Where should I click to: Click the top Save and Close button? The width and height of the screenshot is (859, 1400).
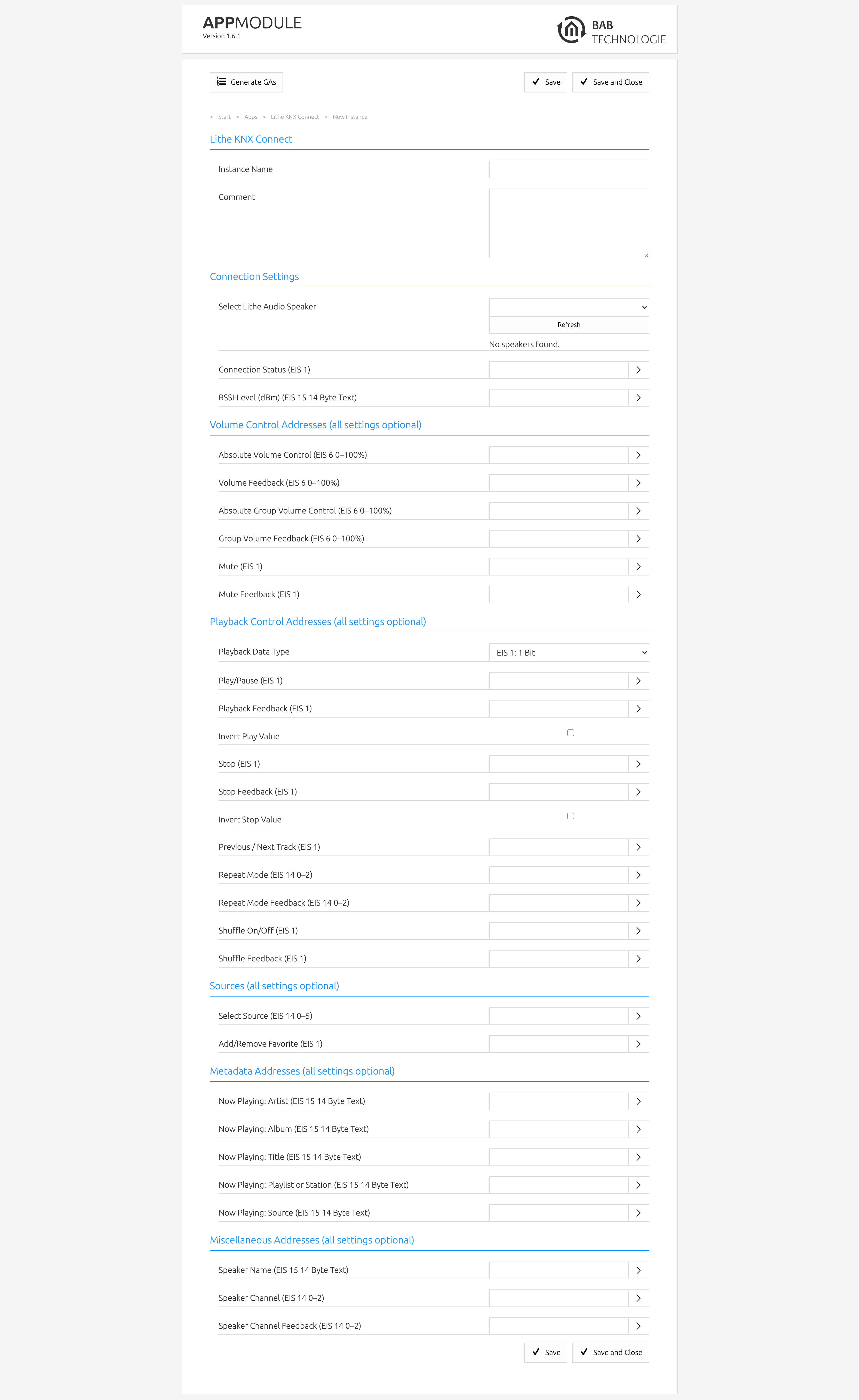610,82
